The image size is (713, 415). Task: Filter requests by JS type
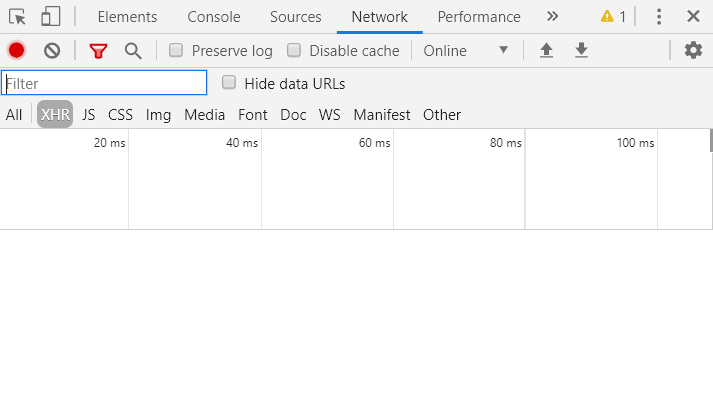(89, 115)
